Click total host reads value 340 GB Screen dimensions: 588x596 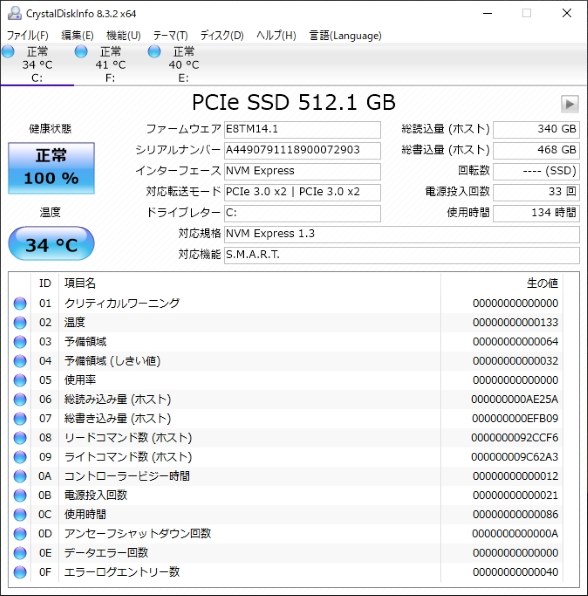tap(536, 130)
